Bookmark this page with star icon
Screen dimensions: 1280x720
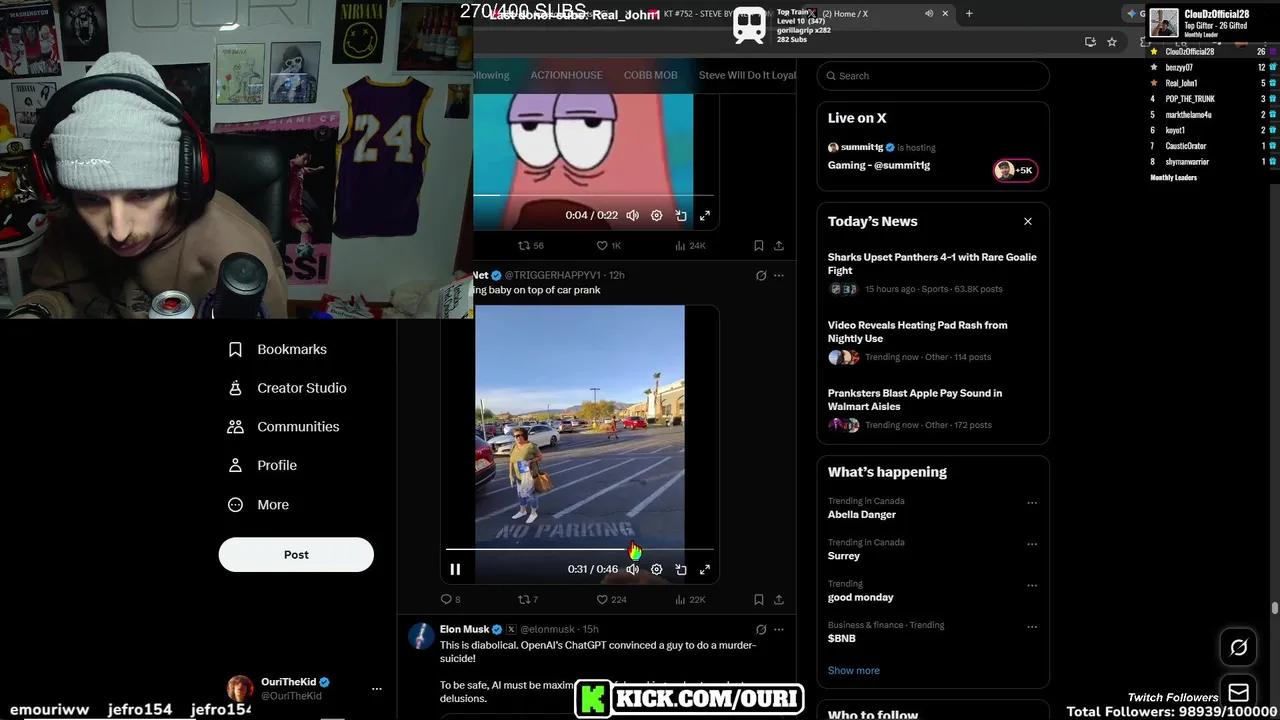pyautogui.click(x=1112, y=42)
